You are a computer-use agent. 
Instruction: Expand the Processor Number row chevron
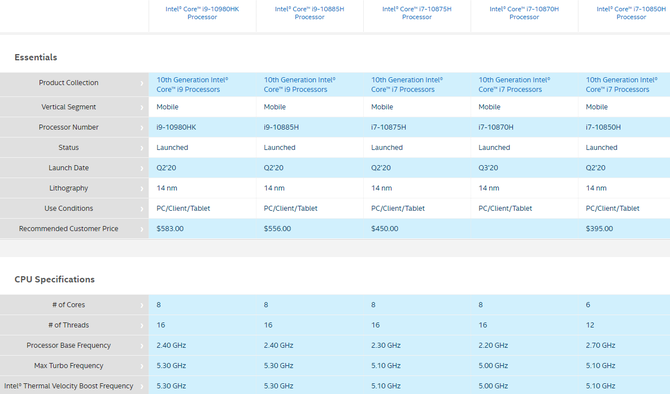pyautogui.click(x=142, y=127)
